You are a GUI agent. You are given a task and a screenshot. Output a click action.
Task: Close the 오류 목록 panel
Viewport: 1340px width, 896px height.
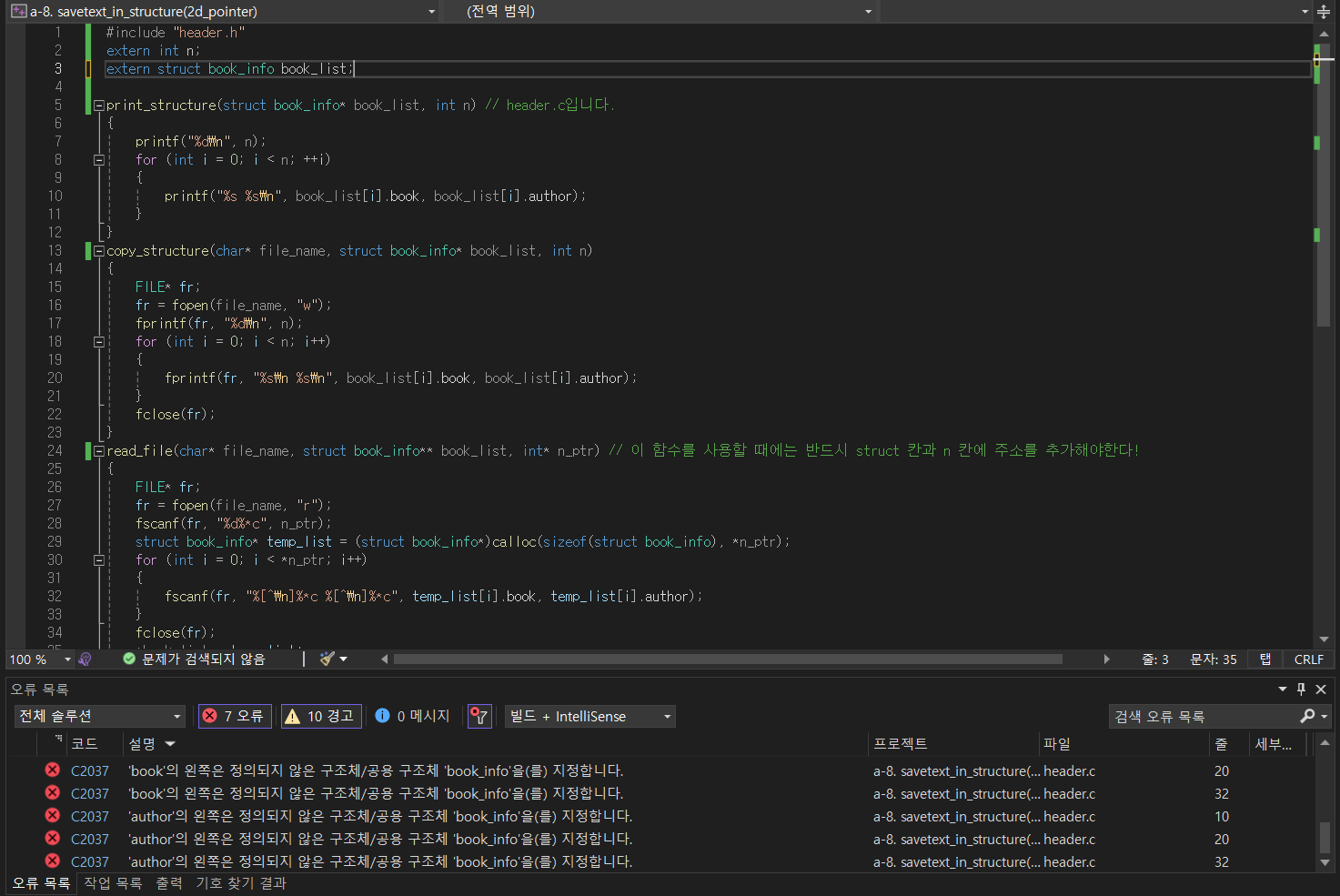(1321, 690)
